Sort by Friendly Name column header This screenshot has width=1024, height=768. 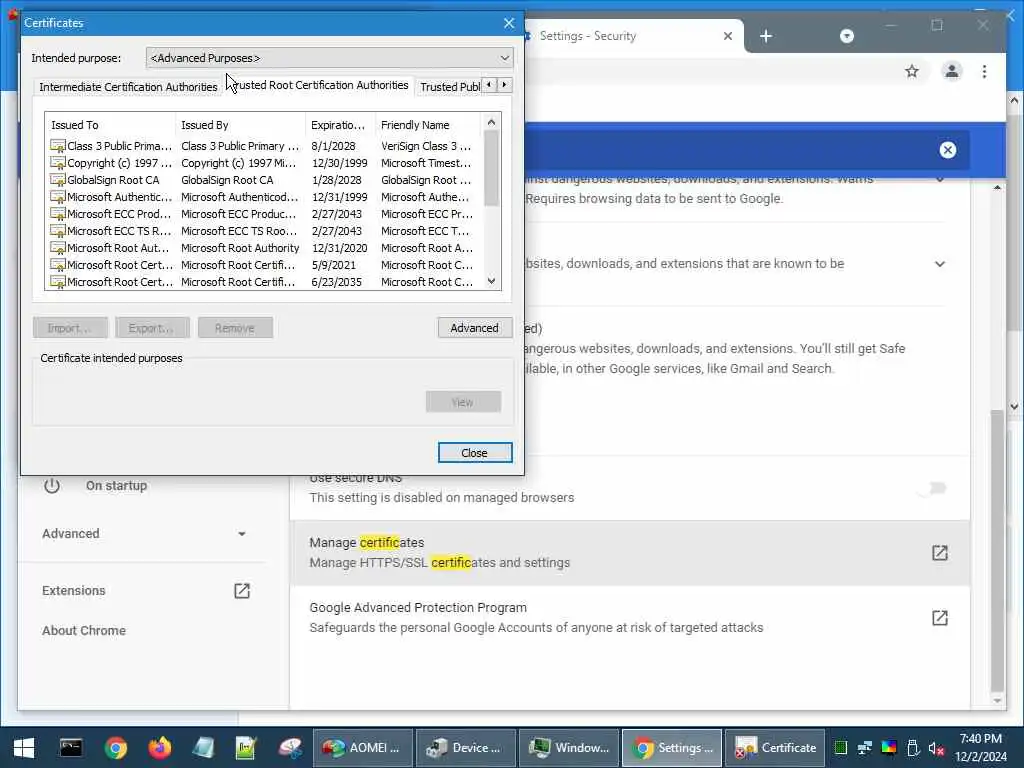coord(429,125)
